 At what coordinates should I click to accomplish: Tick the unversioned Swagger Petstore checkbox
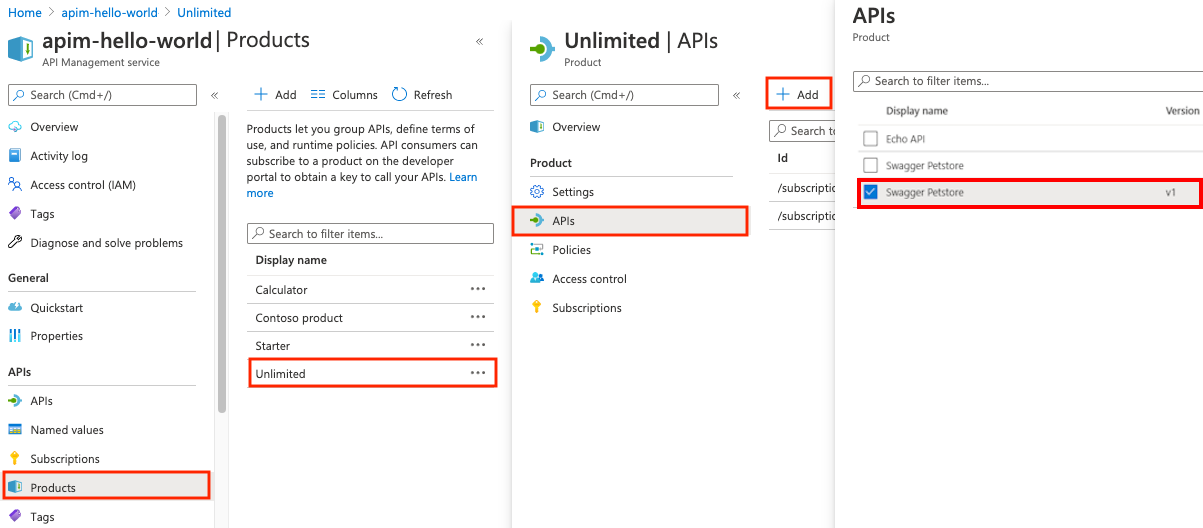(870, 165)
